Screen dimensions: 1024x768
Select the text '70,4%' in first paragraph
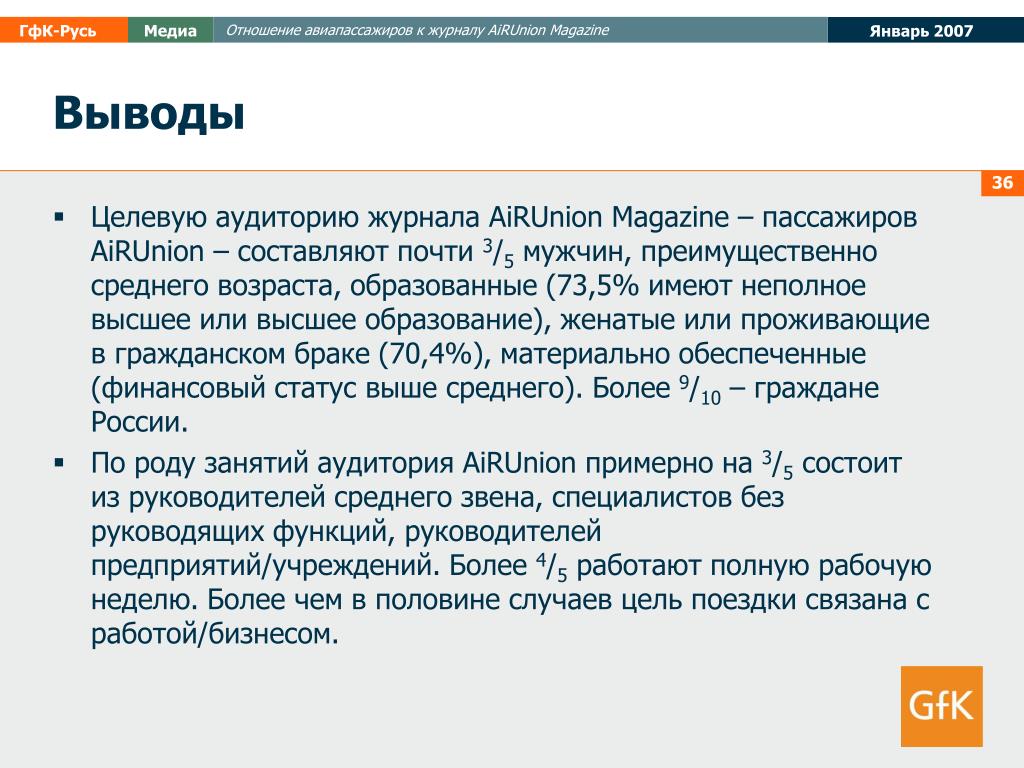(430, 354)
